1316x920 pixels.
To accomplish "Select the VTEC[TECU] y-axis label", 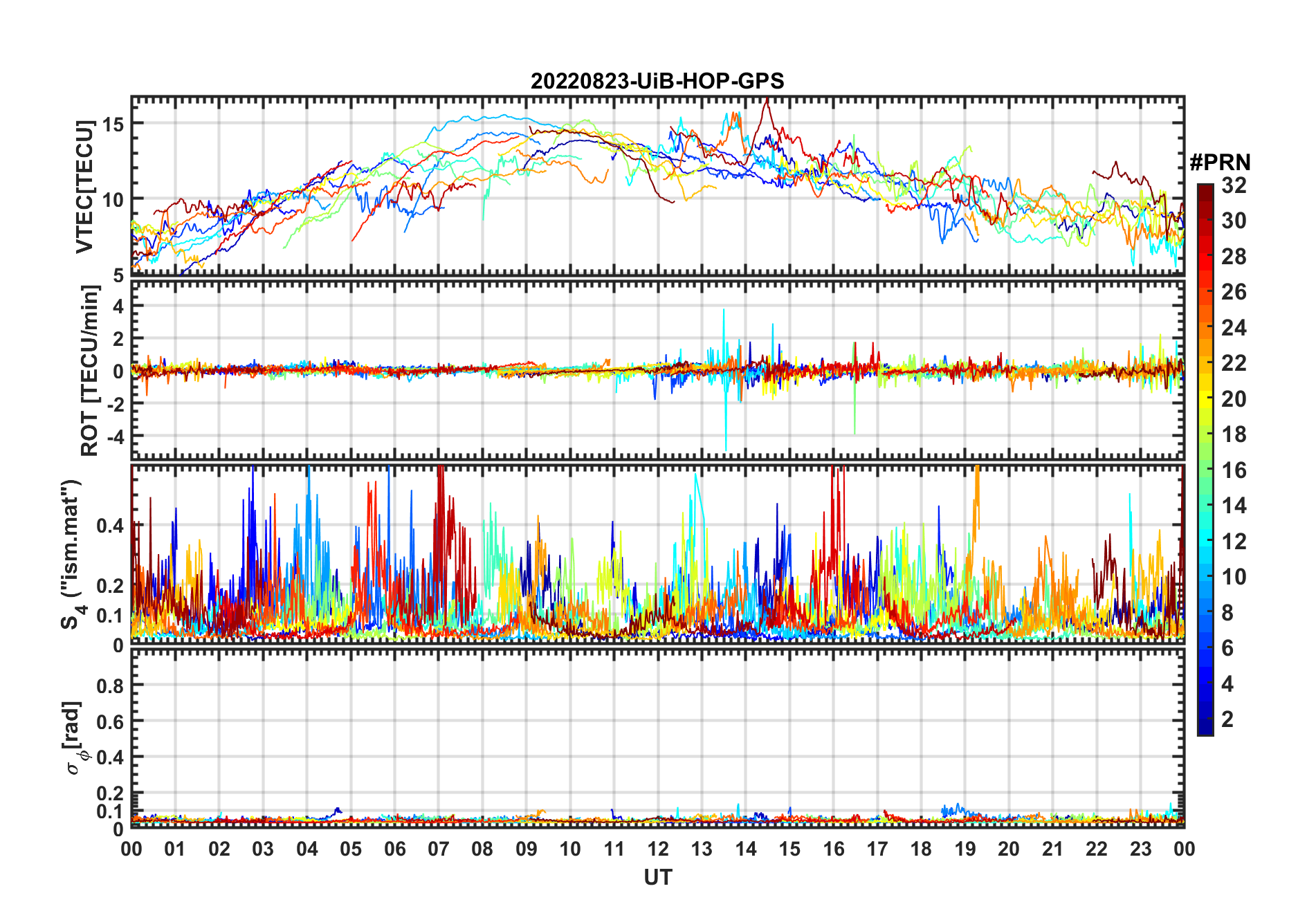I will pyautogui.click(x=85, y=187).
